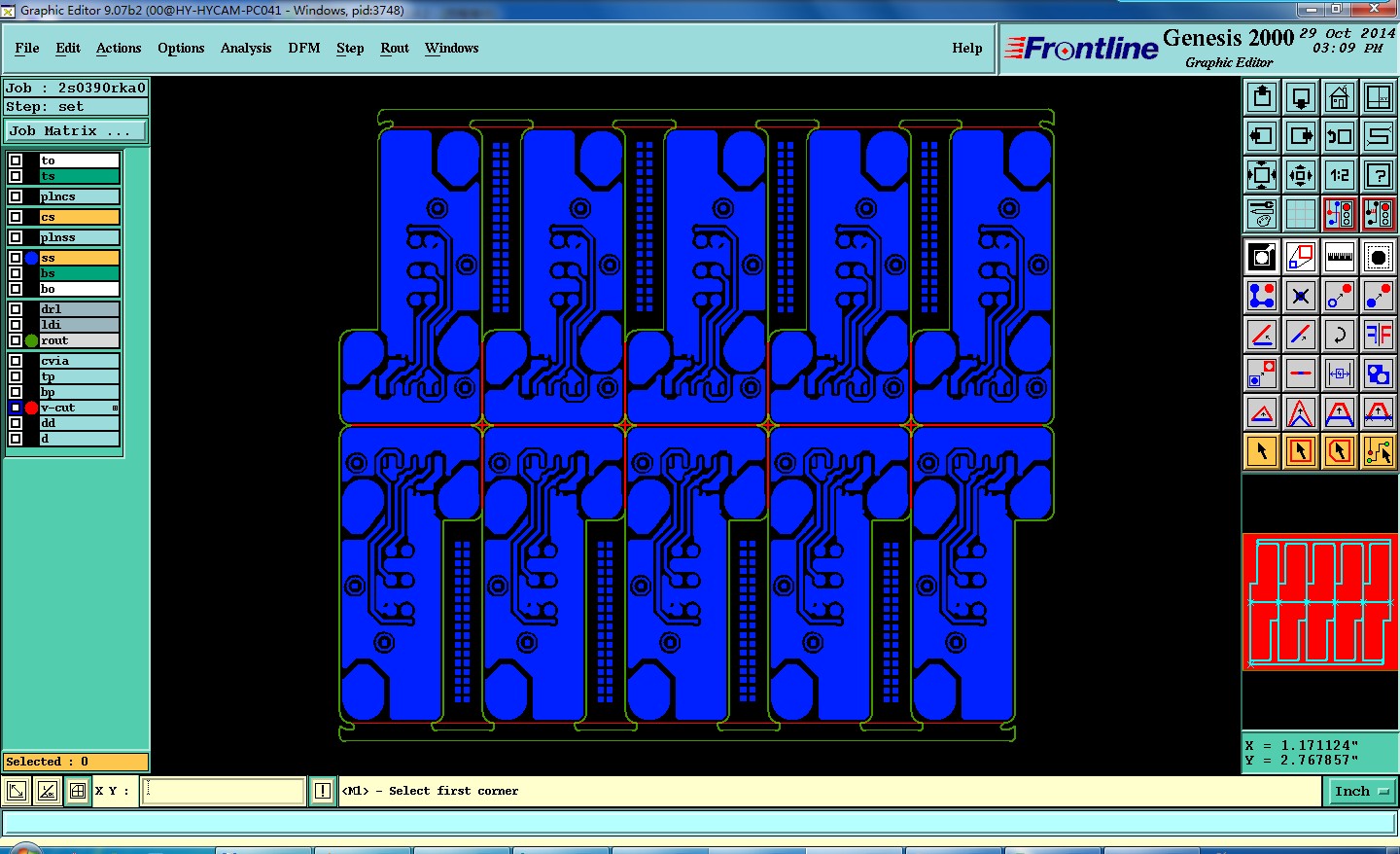
Task: Open the File menu
Action: pyautogui.click(x=27, y=48)
